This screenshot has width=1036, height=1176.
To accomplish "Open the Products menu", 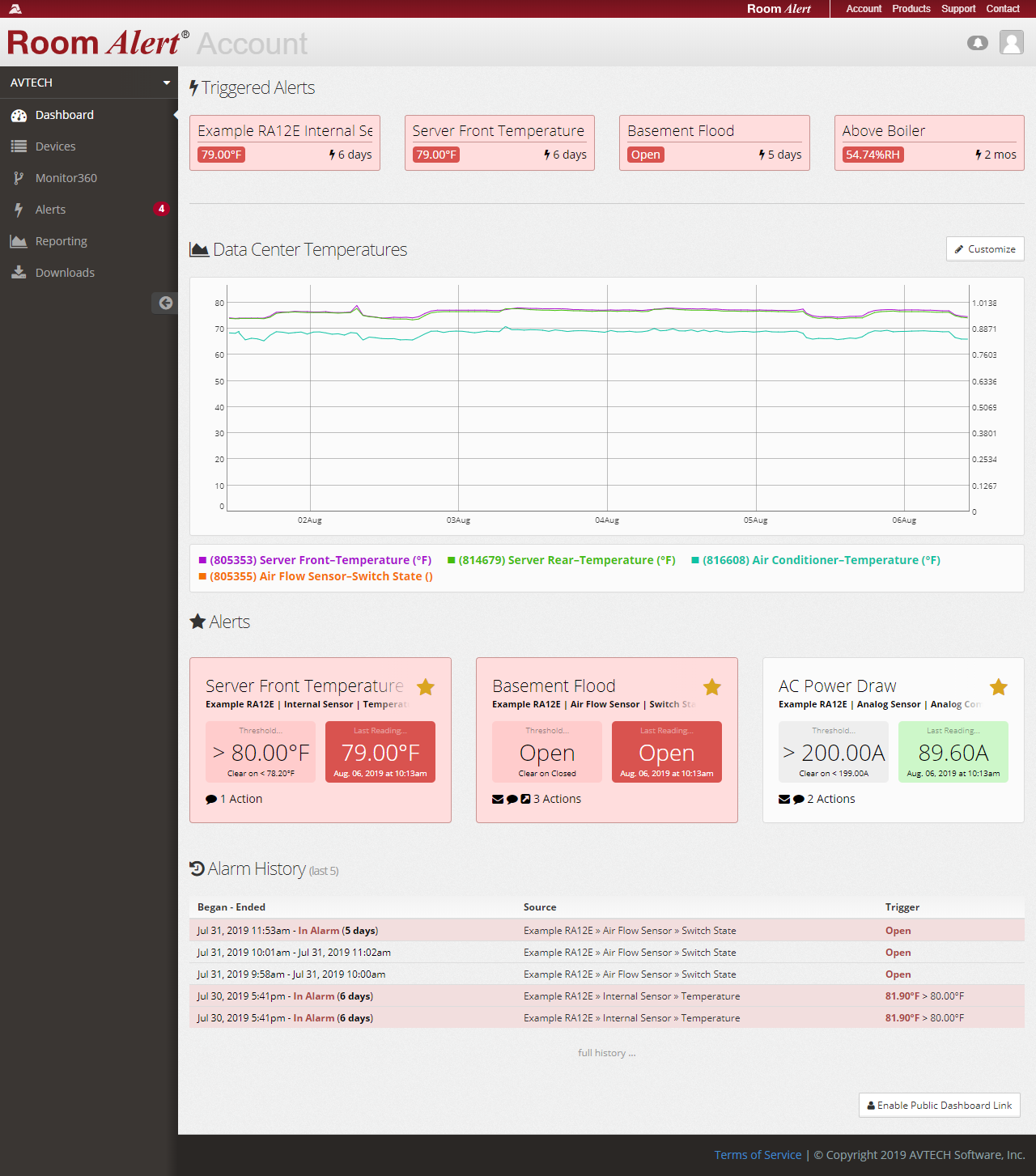I will tap(911, 9).
